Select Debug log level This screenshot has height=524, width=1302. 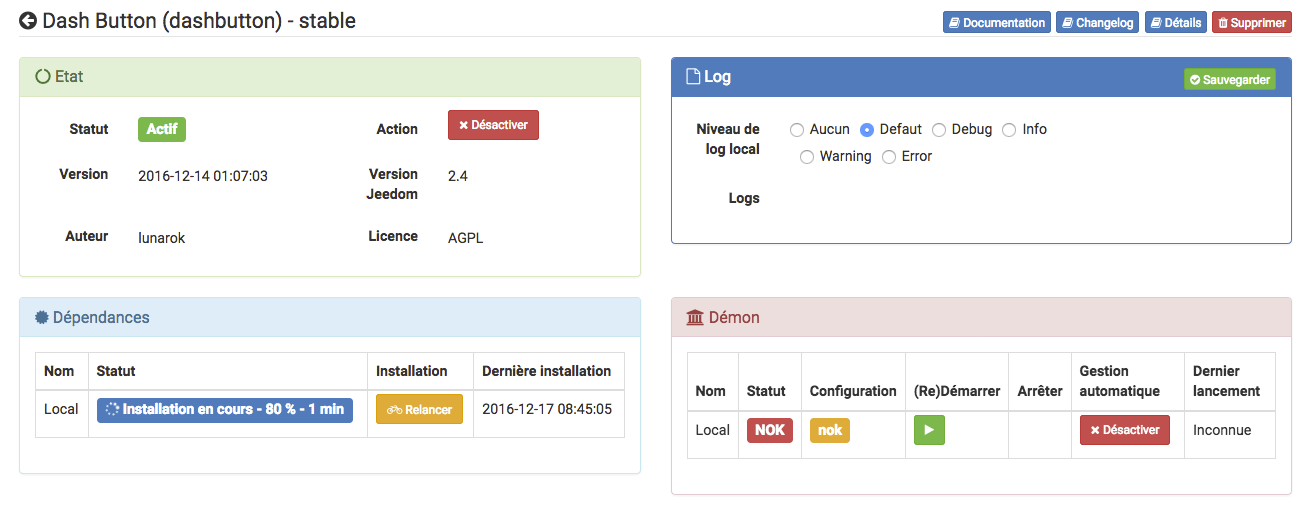[939, 130]
